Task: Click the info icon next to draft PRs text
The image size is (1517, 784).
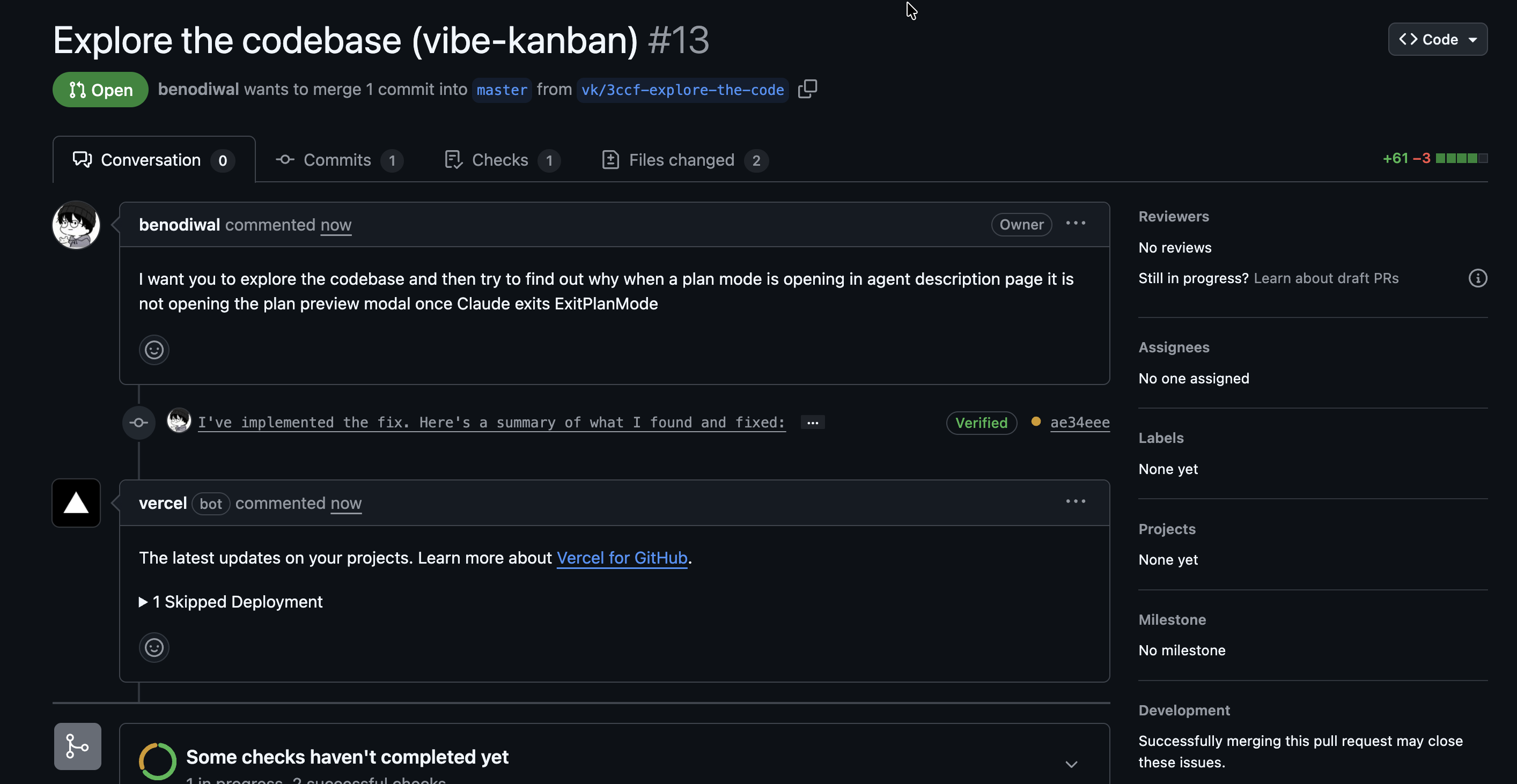Action: coord(1477,278)
